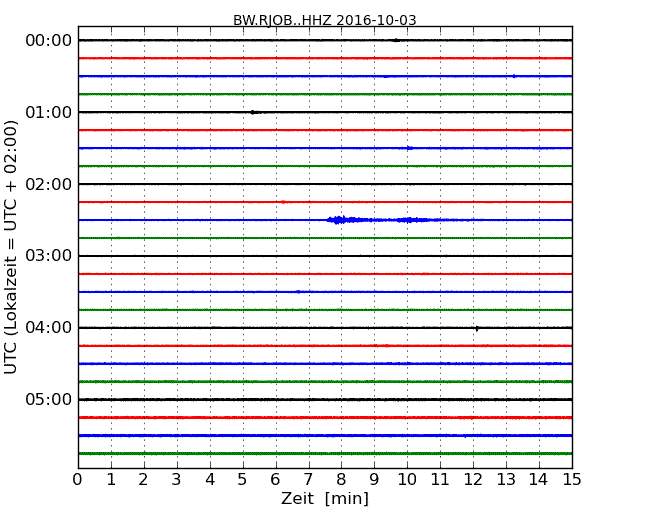Click the UTC Lokalzeit y-axis label

[x=11, y=247]
